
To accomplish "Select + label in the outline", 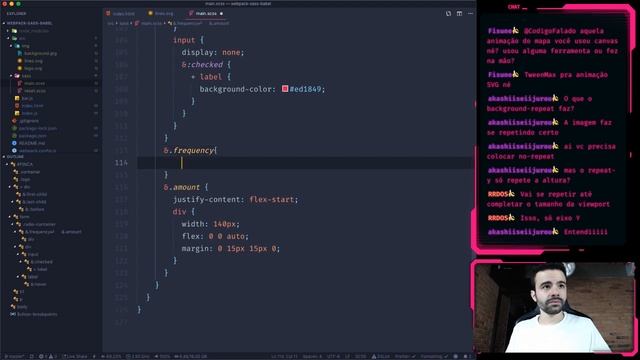I will (x=40, y=269).
